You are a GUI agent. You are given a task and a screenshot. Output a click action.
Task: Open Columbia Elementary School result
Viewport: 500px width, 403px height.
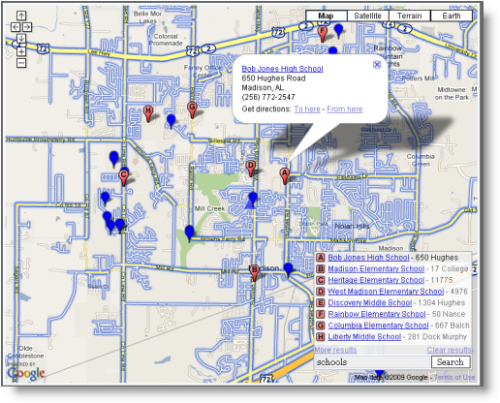378,325
